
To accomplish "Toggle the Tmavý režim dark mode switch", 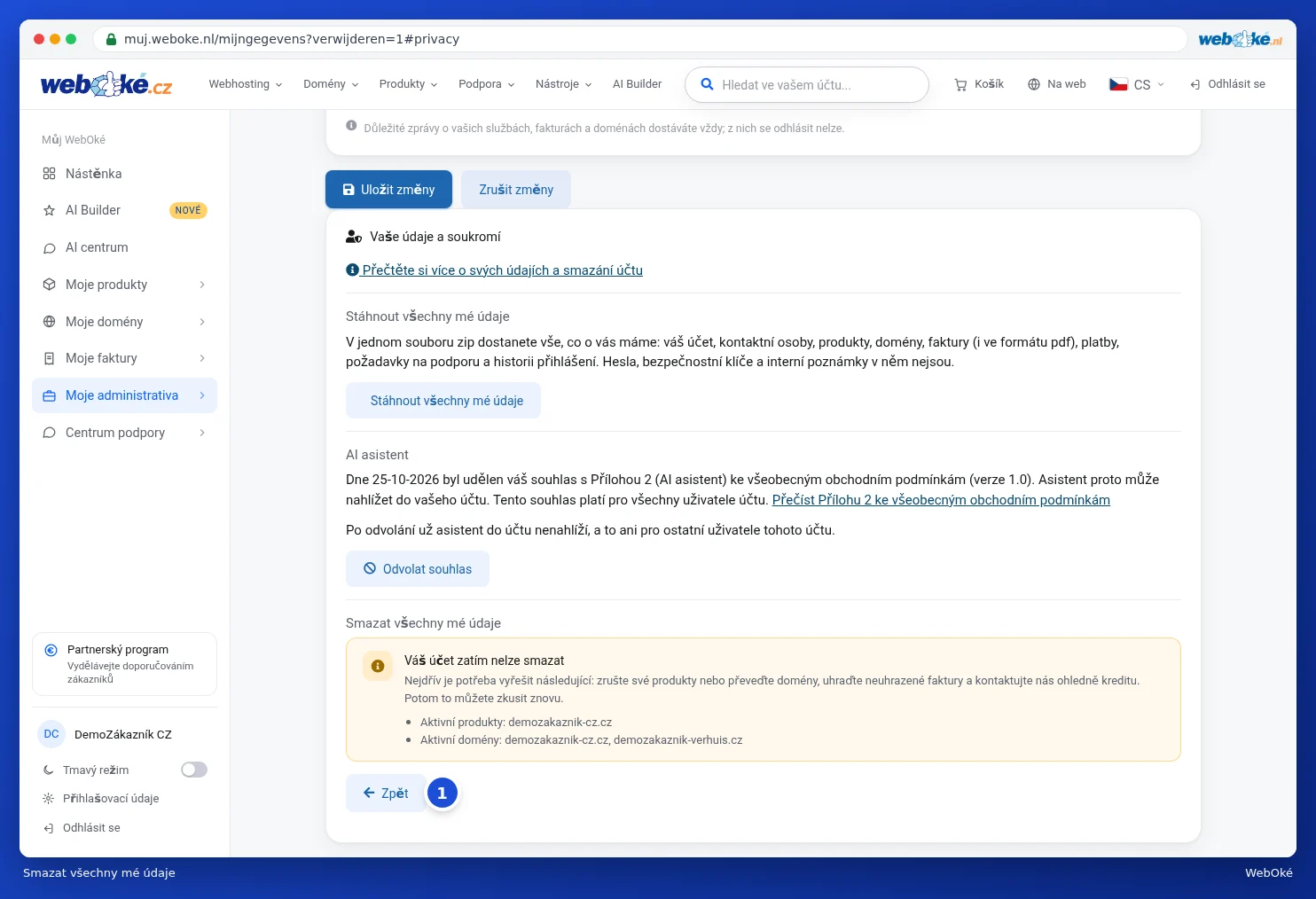I will click(194, 770).
